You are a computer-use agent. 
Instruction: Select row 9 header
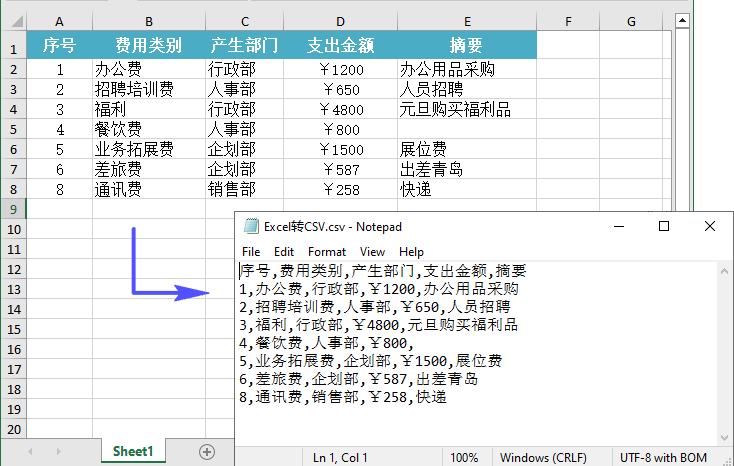tap(13, 209)
